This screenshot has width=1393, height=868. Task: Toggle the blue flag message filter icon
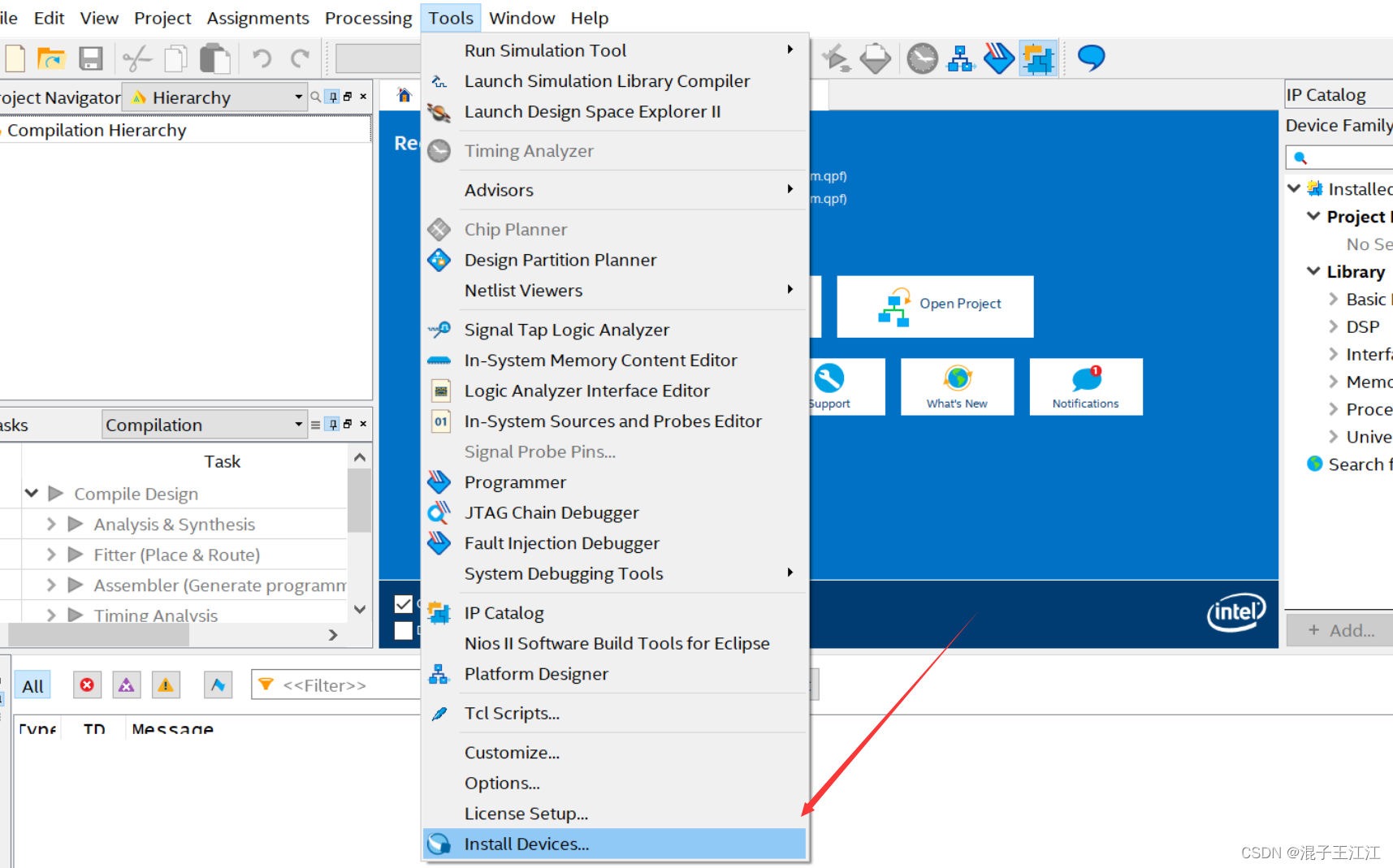[x=218, y=684]
